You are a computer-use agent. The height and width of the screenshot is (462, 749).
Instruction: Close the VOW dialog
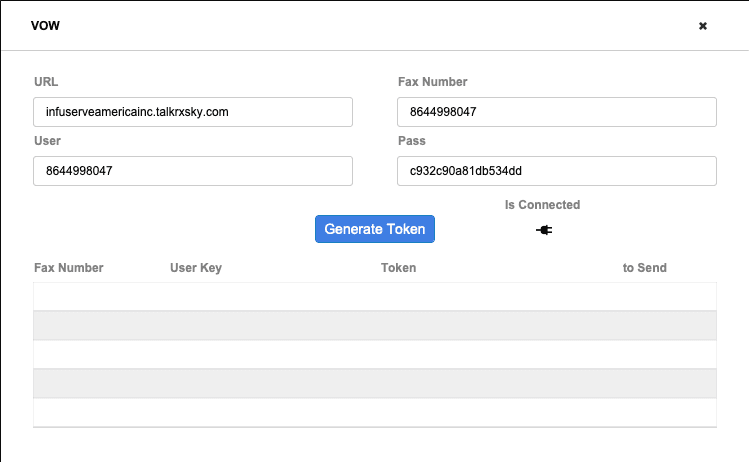coord(703,26)
